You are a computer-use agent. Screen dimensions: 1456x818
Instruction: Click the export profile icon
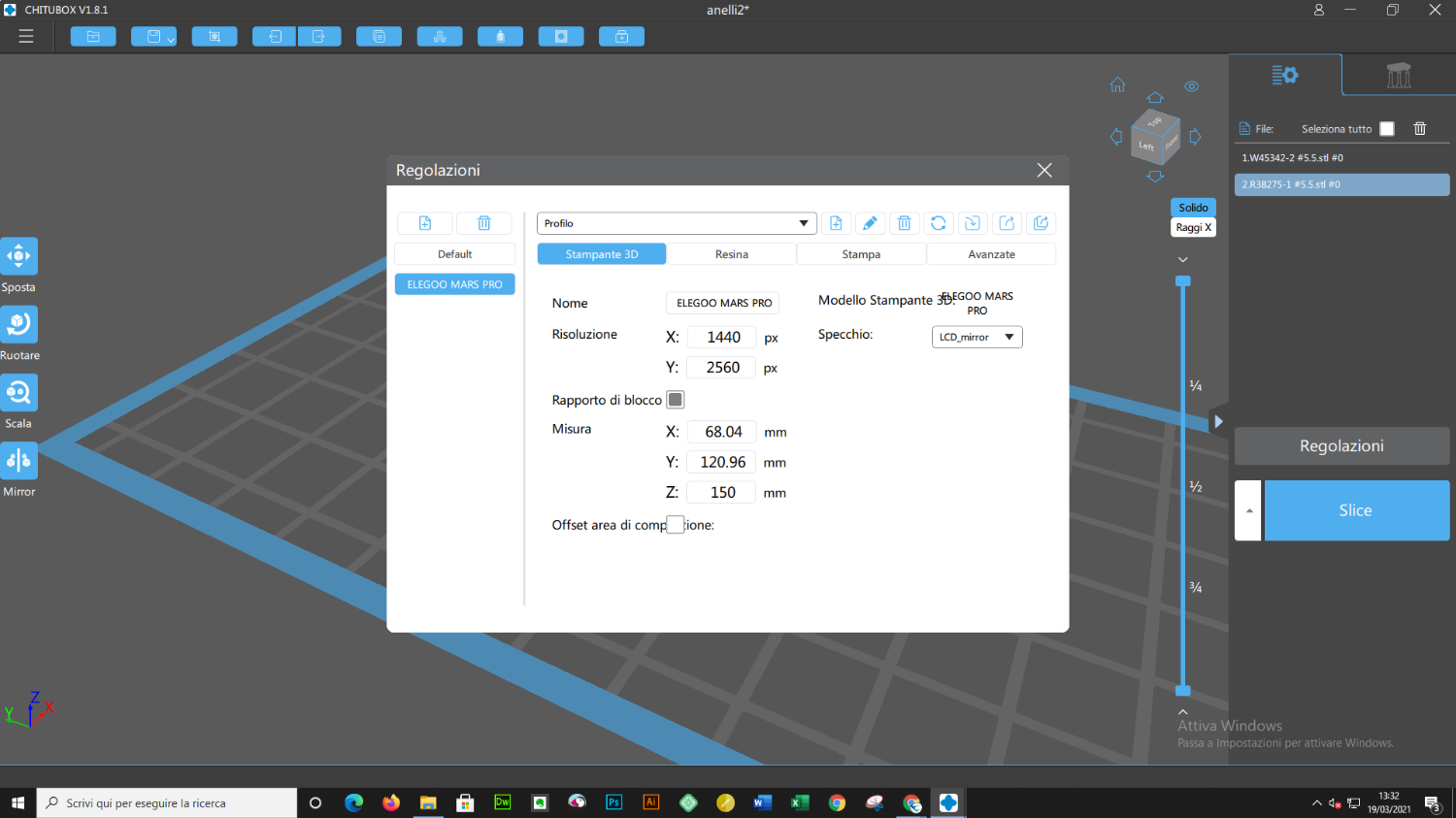tap(1007, 223)
